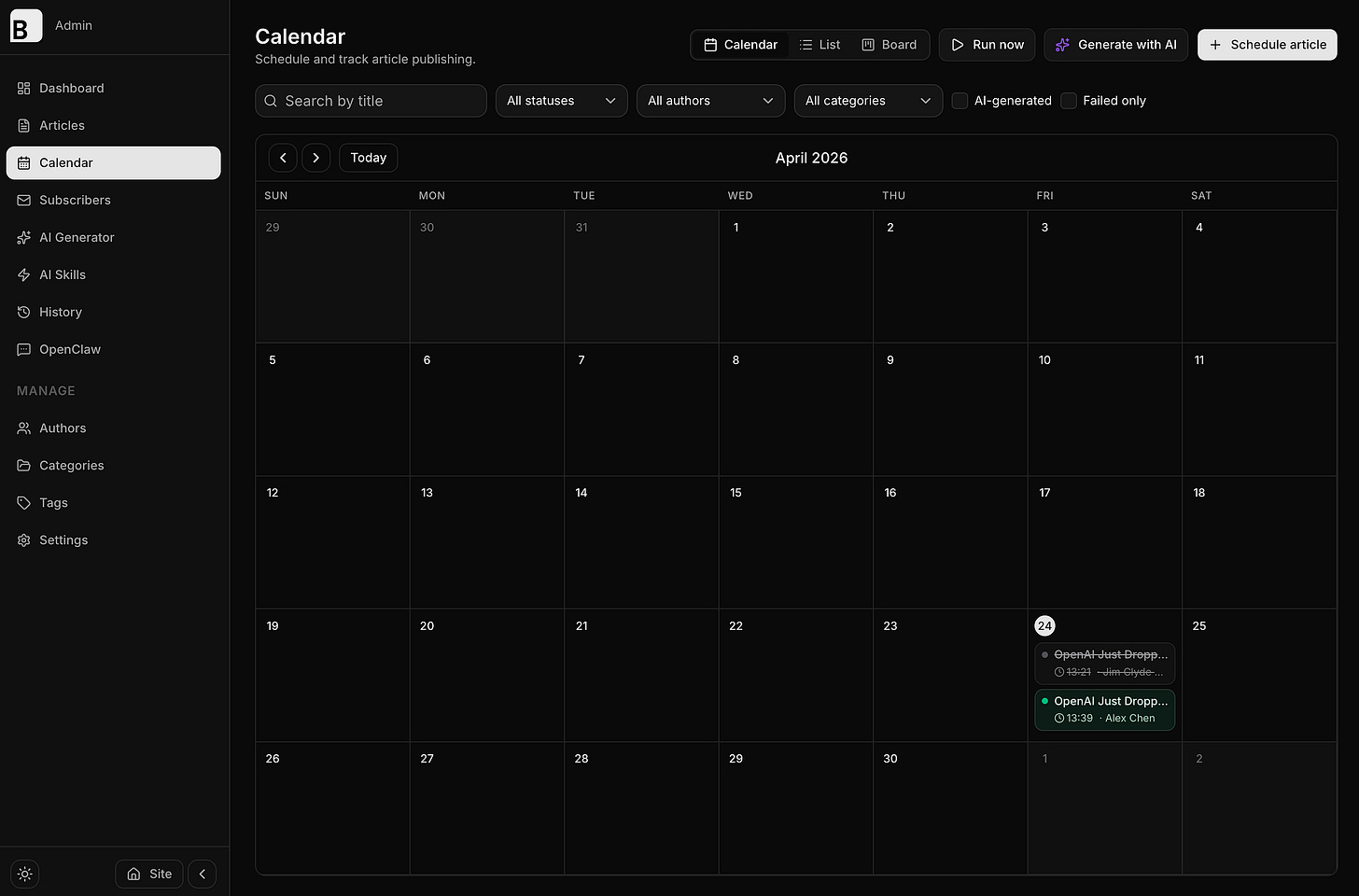The image size is (1359, 896).
Task: Open Alex Chen's scheduled OpenAI article
Action: click(1104, 709)
